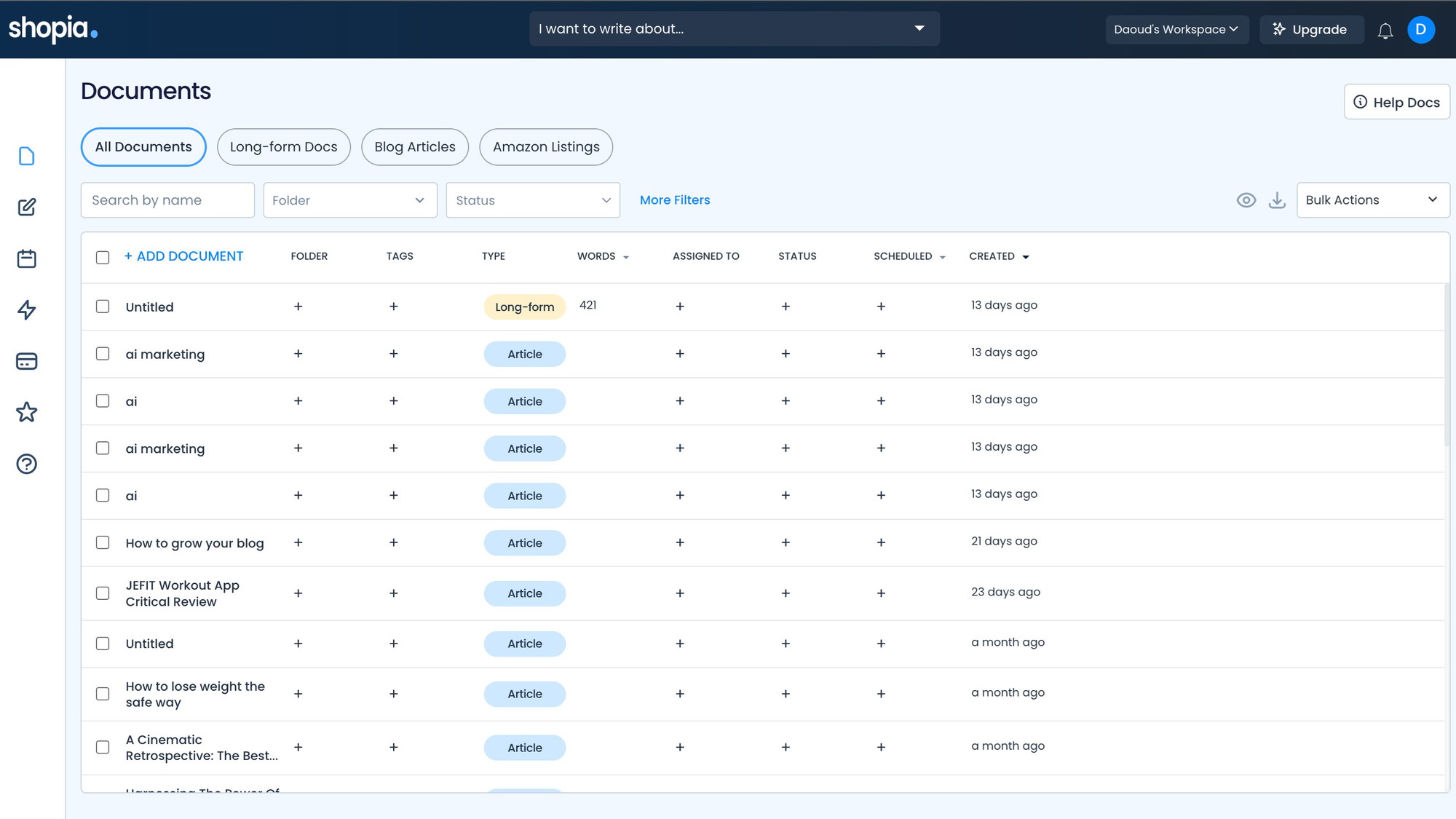Toggle column visibility eye icon

(x=1246, y=200)
